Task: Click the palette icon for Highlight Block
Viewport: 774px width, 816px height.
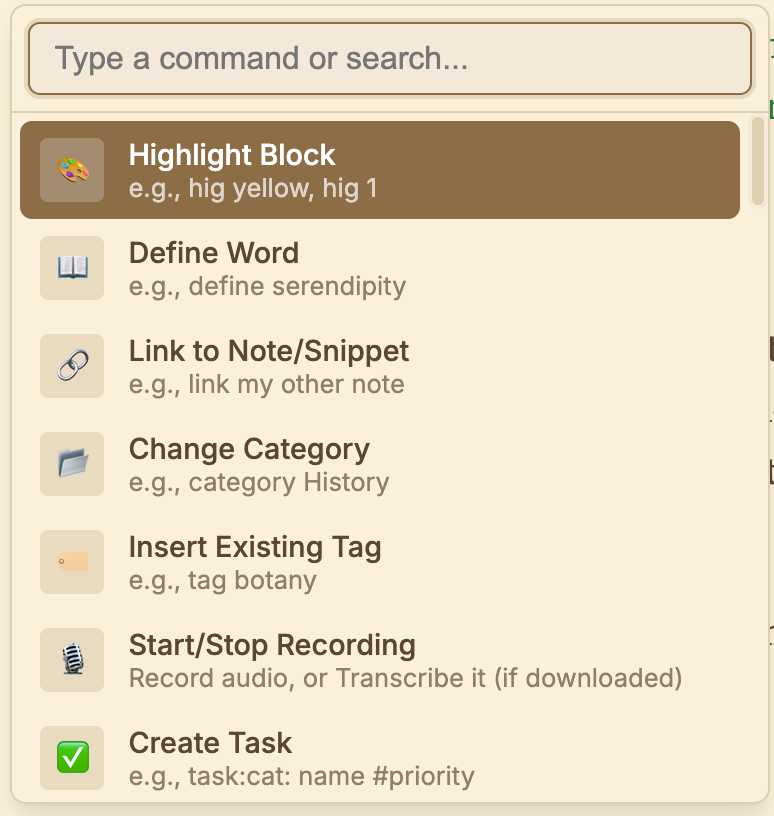Action: point(72,170)
